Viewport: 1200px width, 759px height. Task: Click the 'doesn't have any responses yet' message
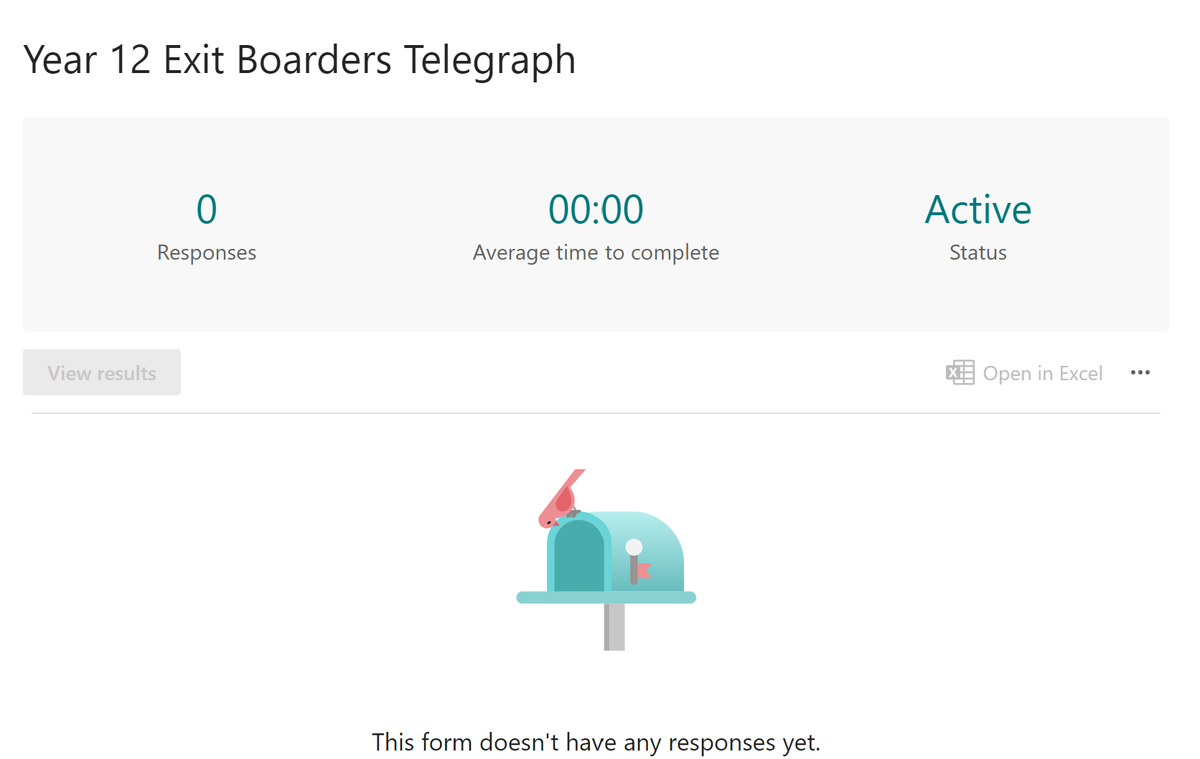coord(596,742)
